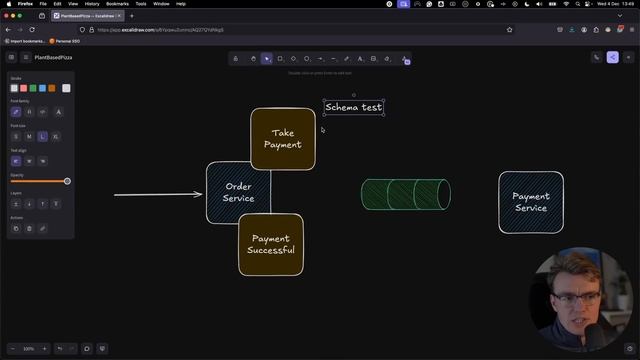Open the Share collaboration button
This screenshot has height=360, width=640.
(x=613, y=58)
